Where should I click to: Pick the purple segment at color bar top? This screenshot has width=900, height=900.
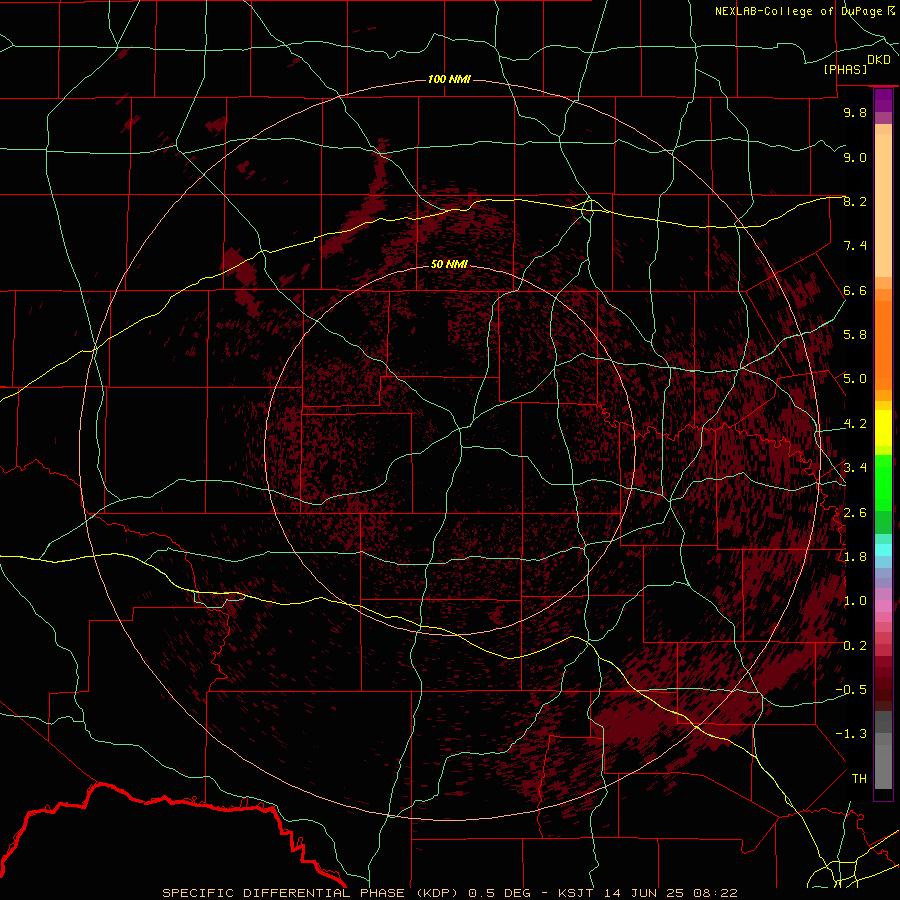pyautogui.click(x=883, y=100)
